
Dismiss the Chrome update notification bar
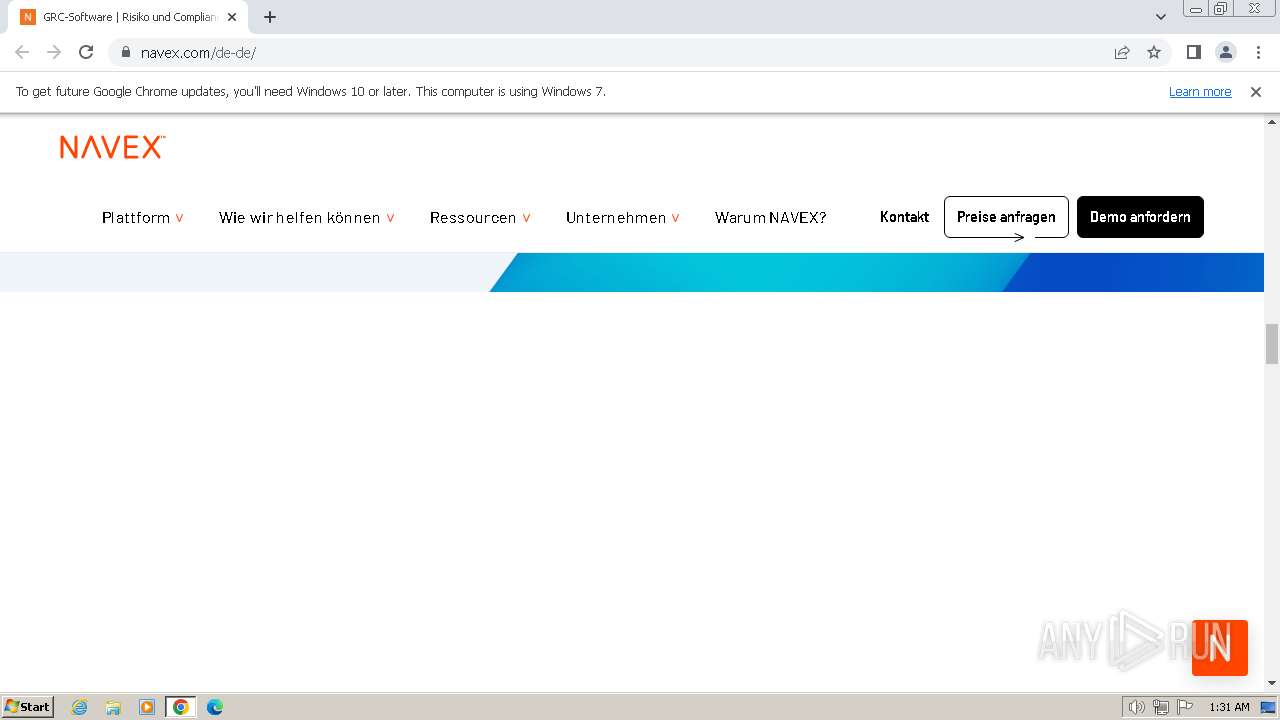pos(1256,91)
